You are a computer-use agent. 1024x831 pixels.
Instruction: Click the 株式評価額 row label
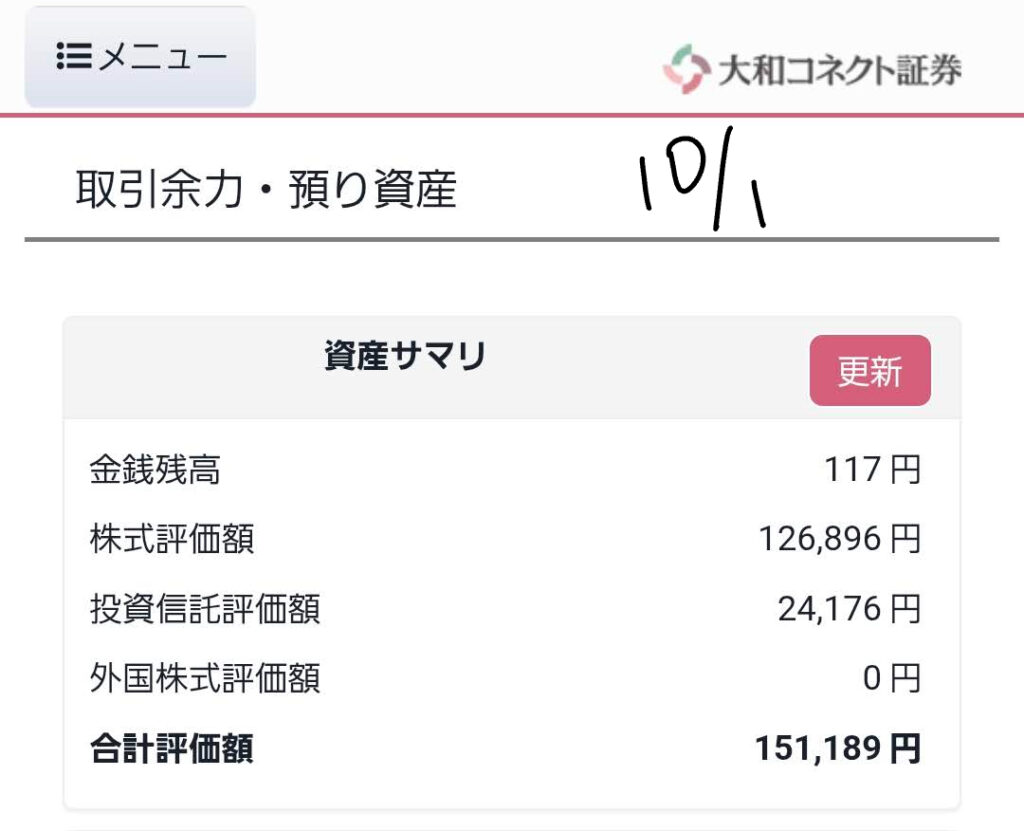(x=172, y=540)
